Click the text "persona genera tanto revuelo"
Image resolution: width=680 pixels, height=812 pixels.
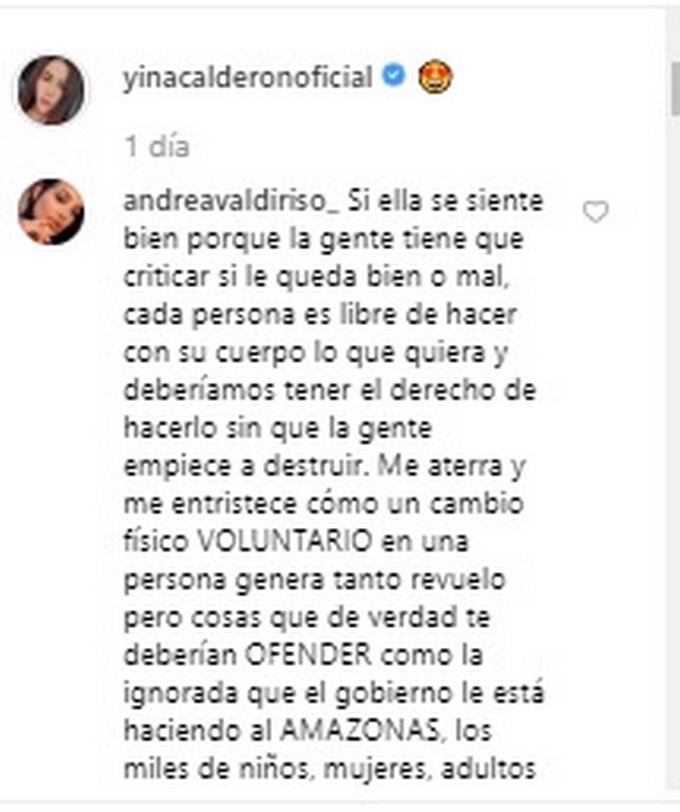(314, 580)
